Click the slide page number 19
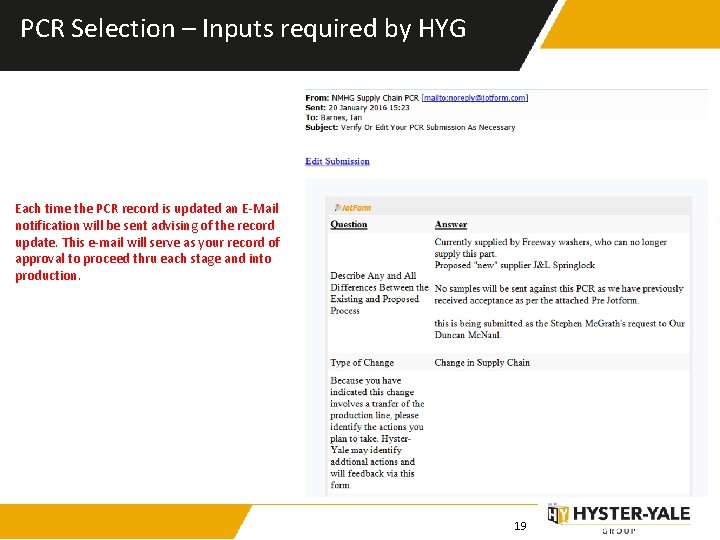720x540 pixels. click(520, 526)
